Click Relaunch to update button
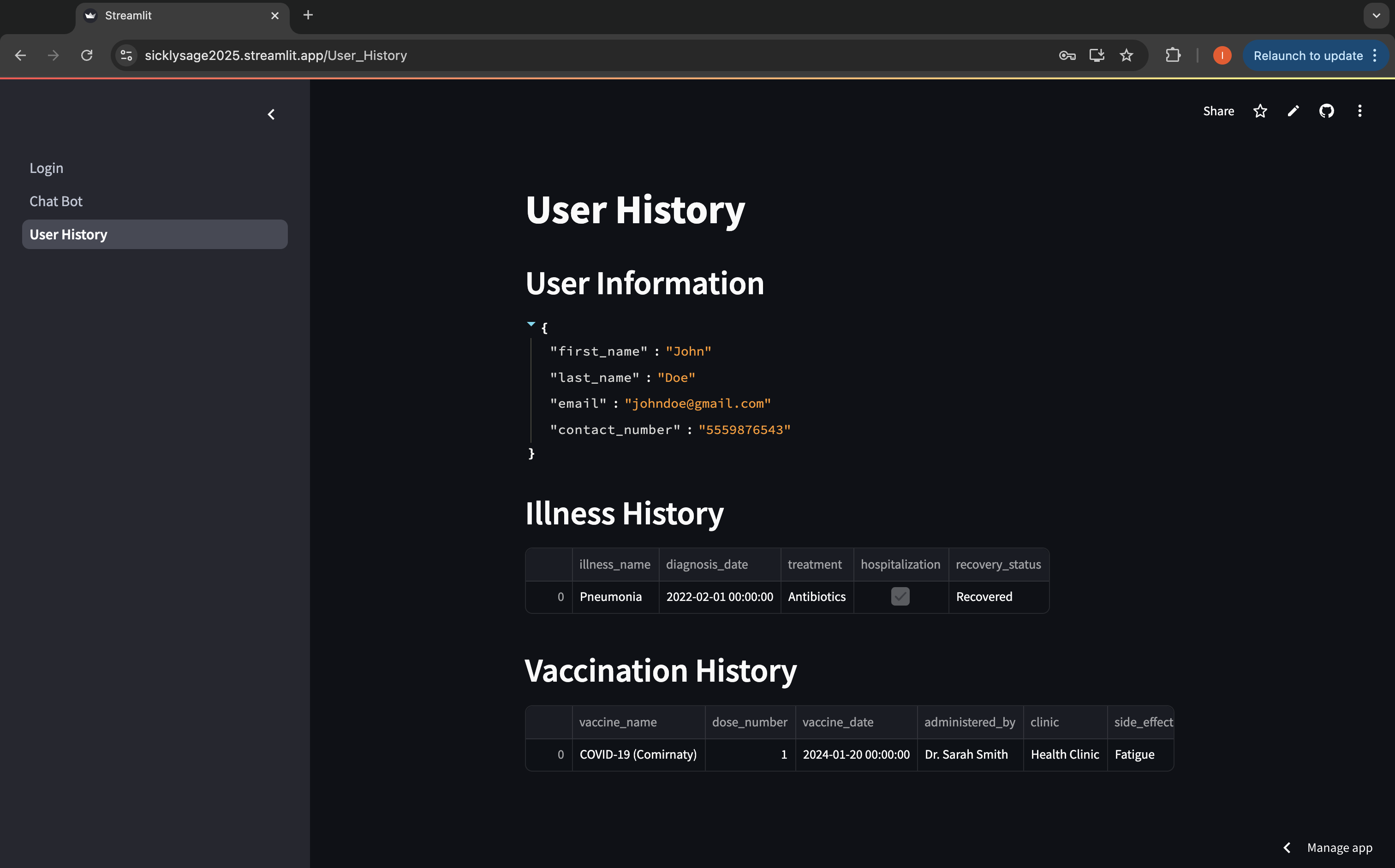1395x868 pixels. point(1308,56)
